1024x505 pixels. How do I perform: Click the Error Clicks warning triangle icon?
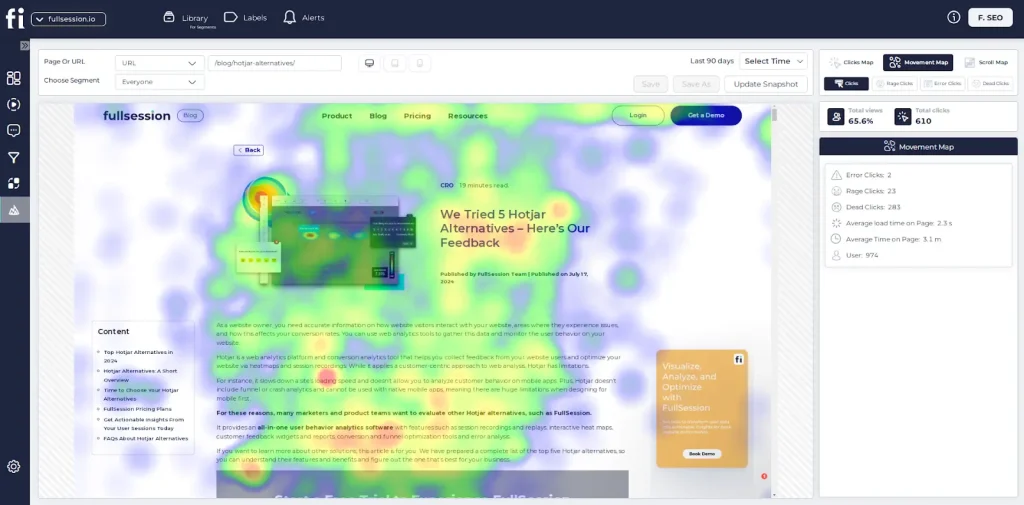coord(836,175)
